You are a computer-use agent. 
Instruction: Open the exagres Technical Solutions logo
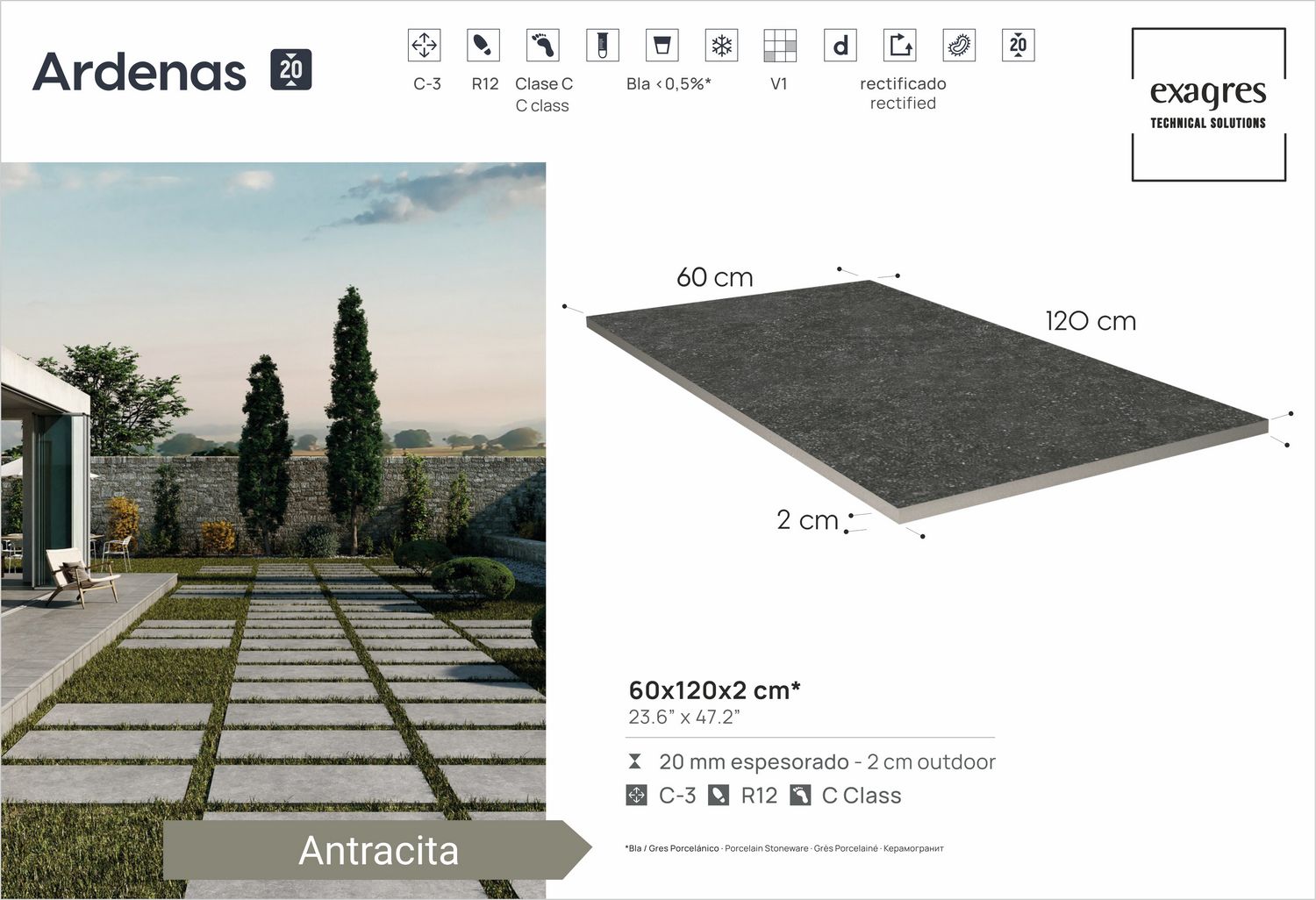(x=1208, y=101)
